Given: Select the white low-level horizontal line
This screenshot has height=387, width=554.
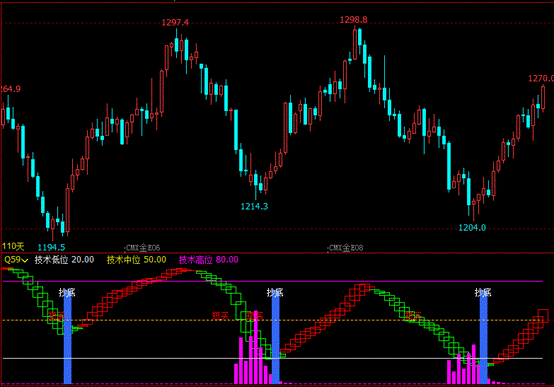Looking at the screenshot, I should coord(273,358).
